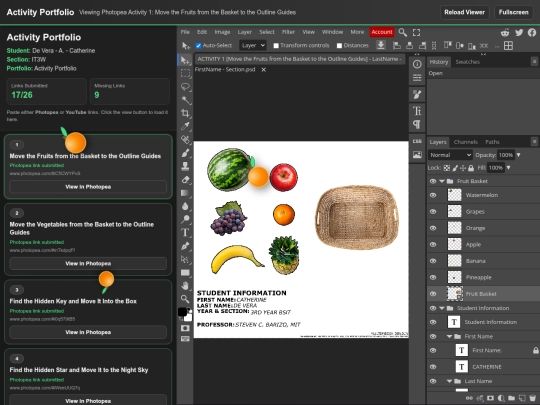This screenshot has height=405, width=540.
Task: Open the Reddit link icon
Action: pos(505,32)
